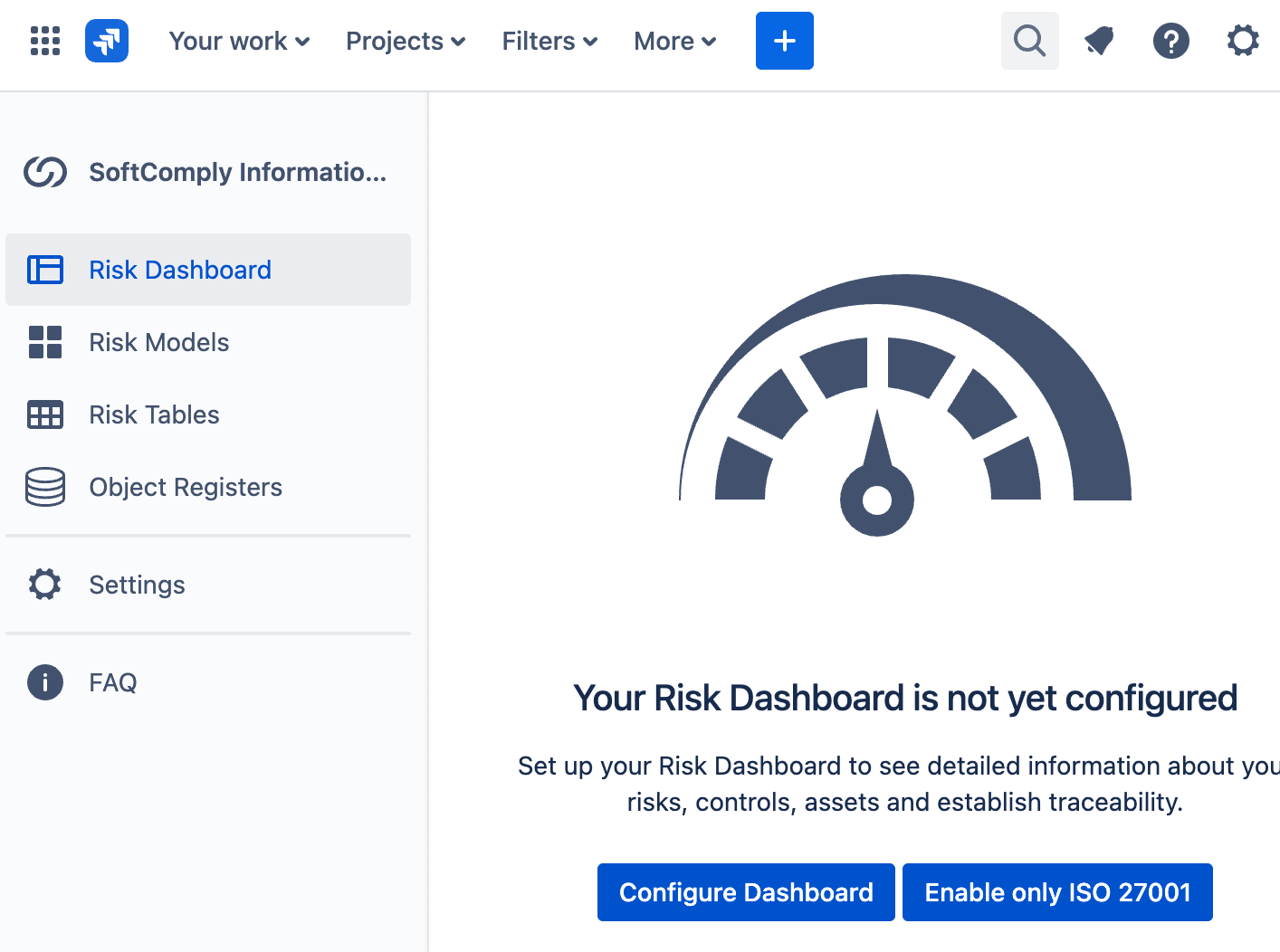Click the FAQ info icon
This screenshot has height=952, width=1280.
coord(45,682)
